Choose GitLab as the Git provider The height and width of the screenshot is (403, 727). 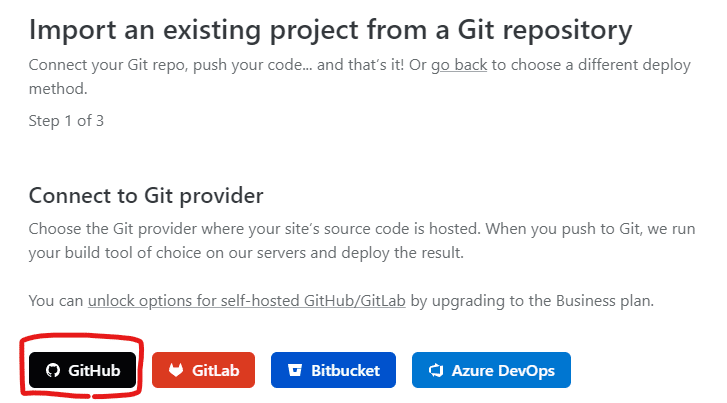click(204, 370)
